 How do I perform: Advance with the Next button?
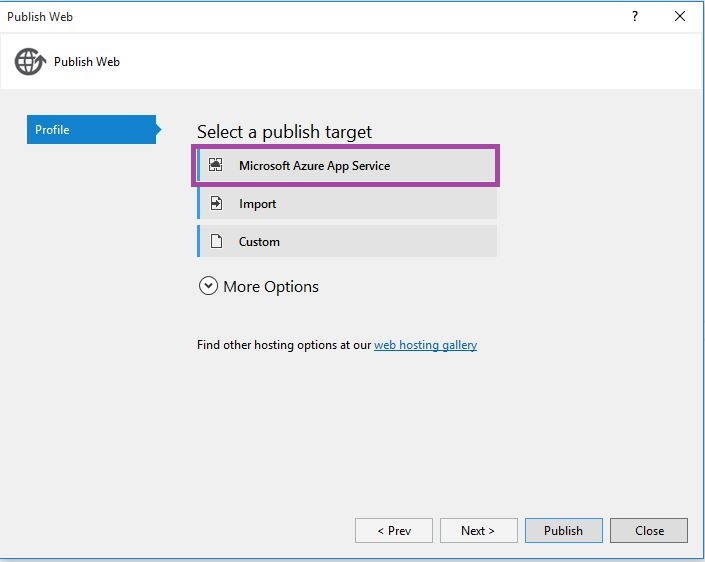coord(478,530)
